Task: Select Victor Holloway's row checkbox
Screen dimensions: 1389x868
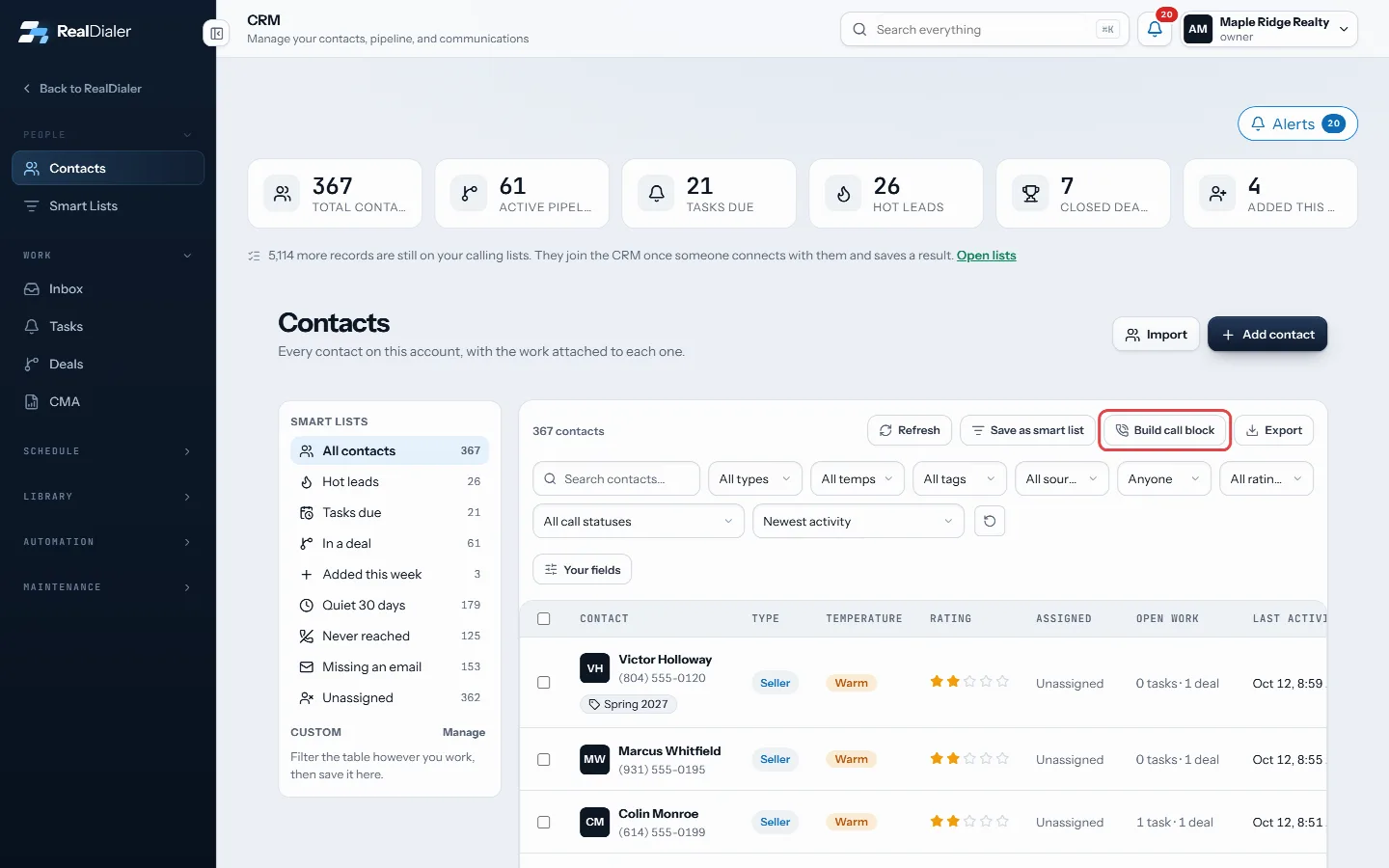Action: [x=544, y=682]
